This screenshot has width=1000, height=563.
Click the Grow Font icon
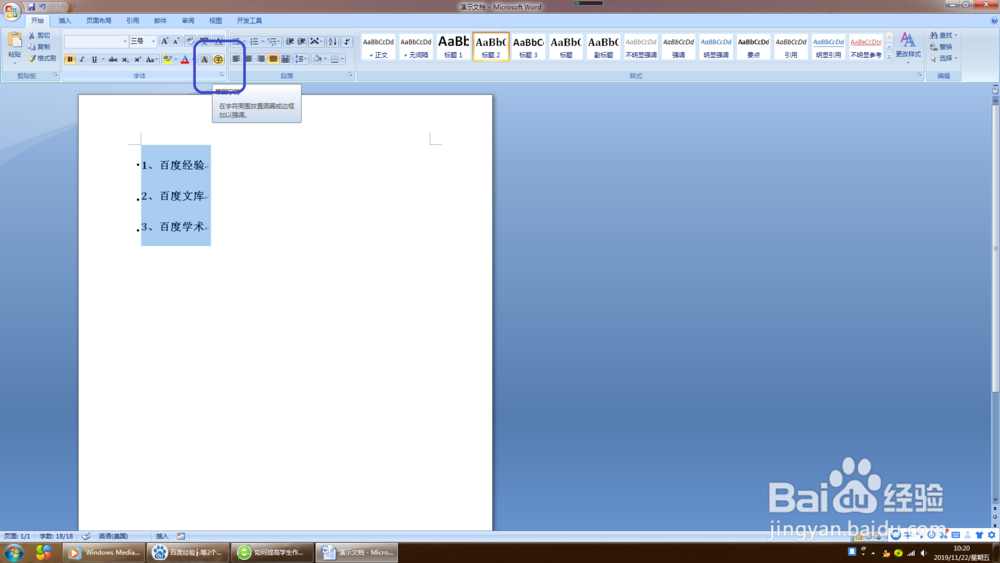(165, 41)
